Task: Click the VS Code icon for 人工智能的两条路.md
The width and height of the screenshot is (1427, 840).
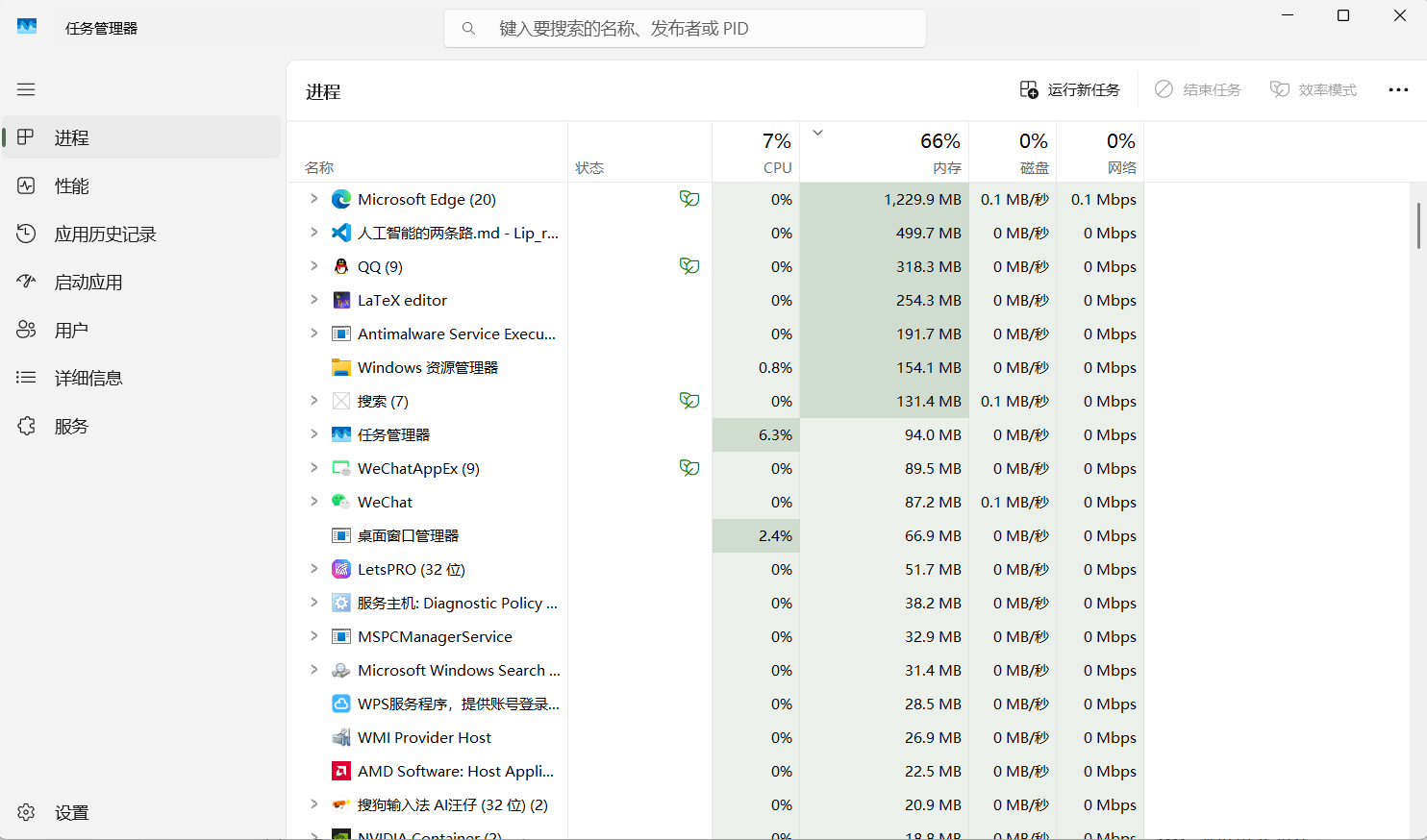Action: click(x=341, y=233)
